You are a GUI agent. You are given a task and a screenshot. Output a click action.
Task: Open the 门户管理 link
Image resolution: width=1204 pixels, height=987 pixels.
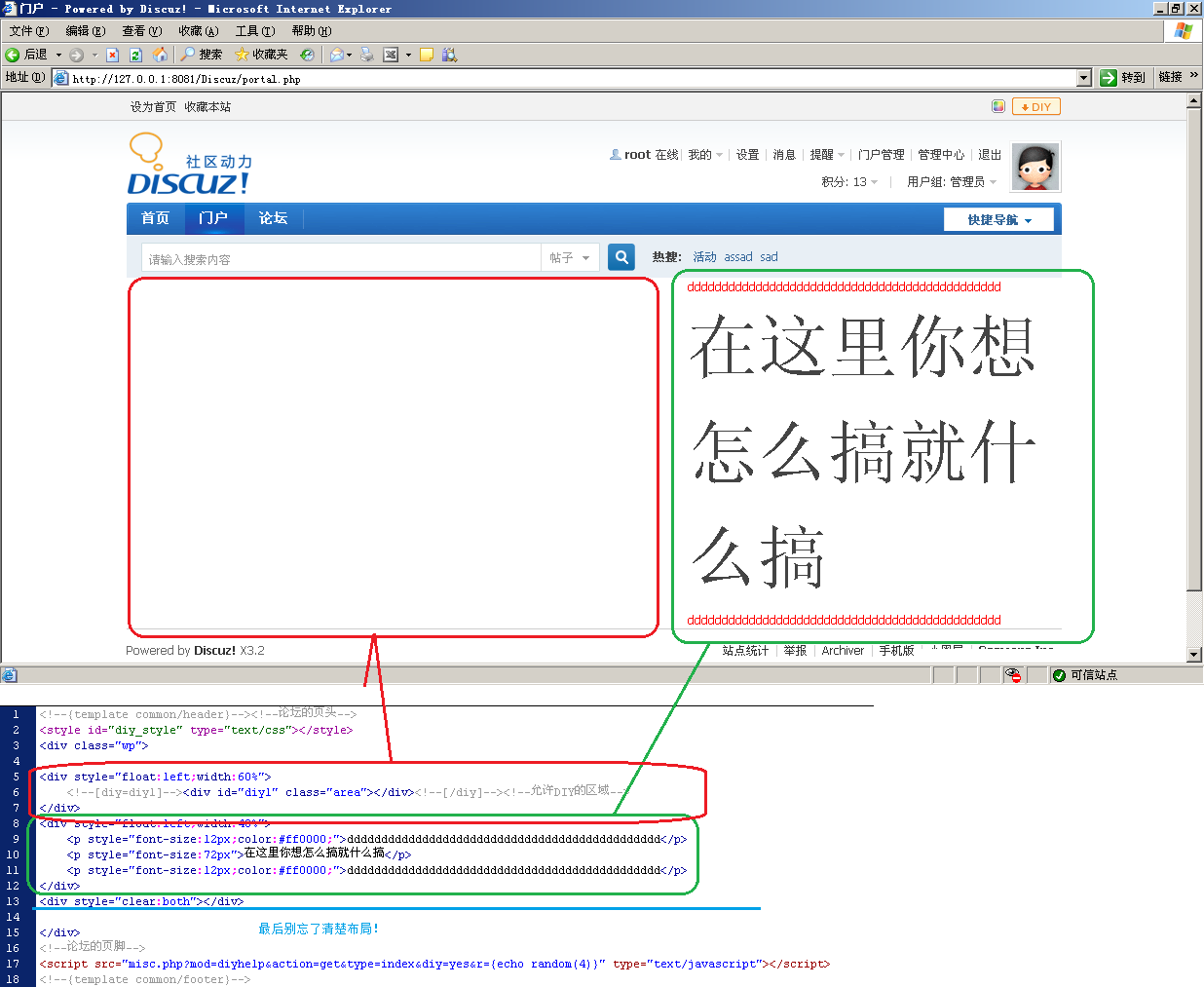pos(882,155)
